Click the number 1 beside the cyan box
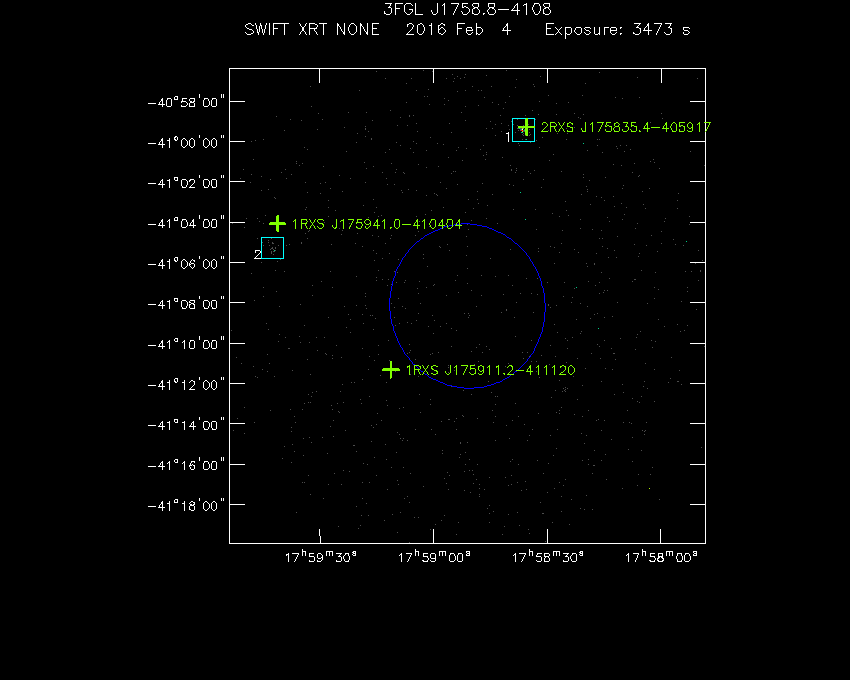 (x=508, y=137)
